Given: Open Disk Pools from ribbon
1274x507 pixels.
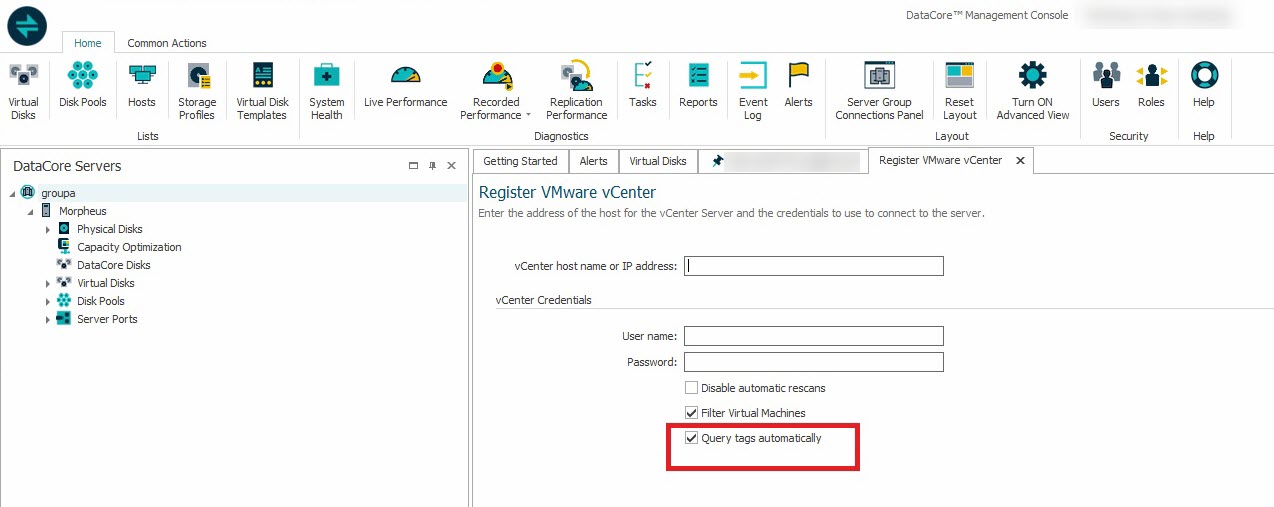Looking at the screenshot, I should pos(83,84).
